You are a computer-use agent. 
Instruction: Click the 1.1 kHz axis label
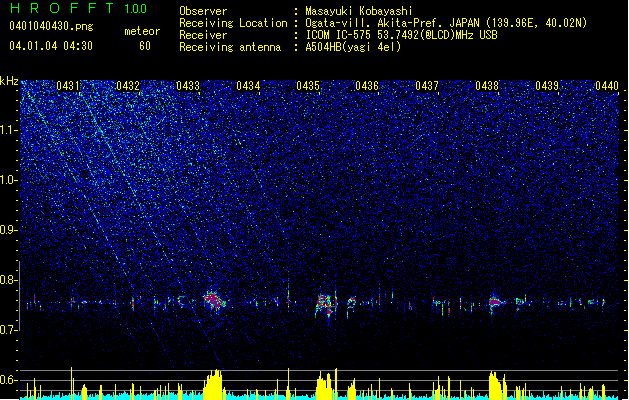point(8,130)
